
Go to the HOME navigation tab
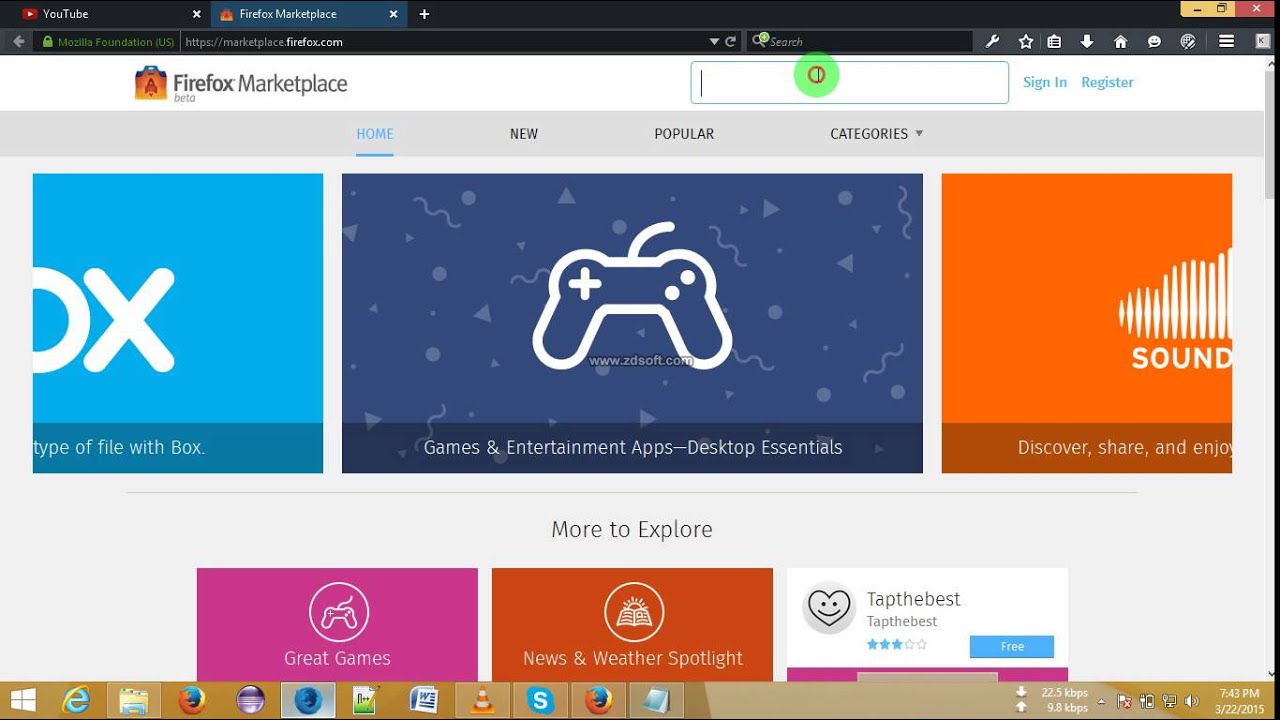(x=375, y=134)
